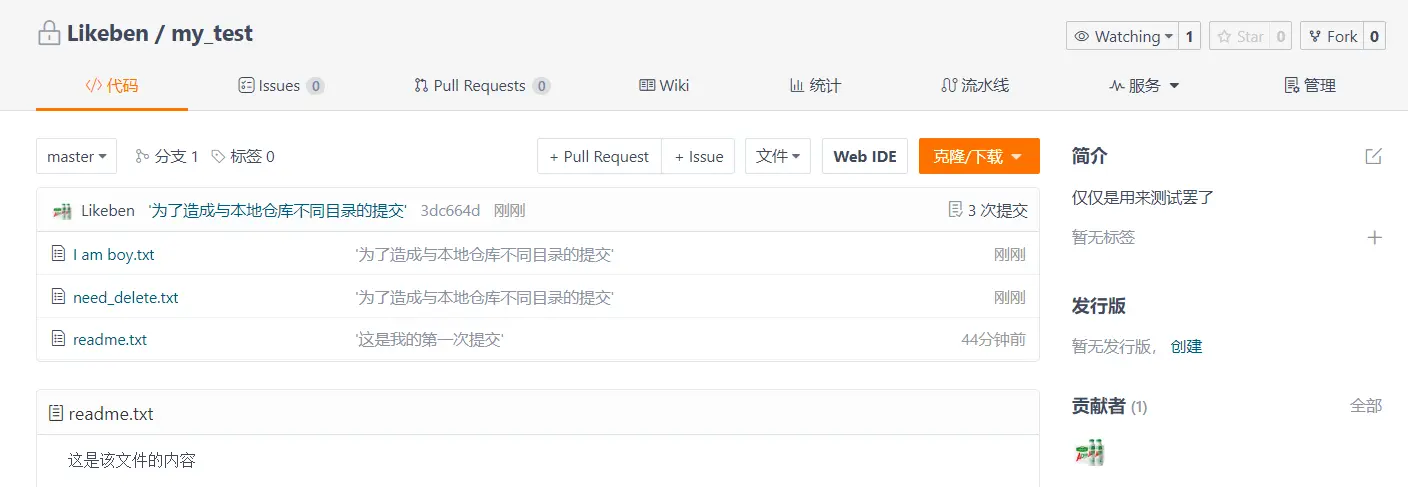The width and height of the screenshot is (1408, 487).
Task: Click the 这是该文件的内容 readme text
Action: pos(132,460)
